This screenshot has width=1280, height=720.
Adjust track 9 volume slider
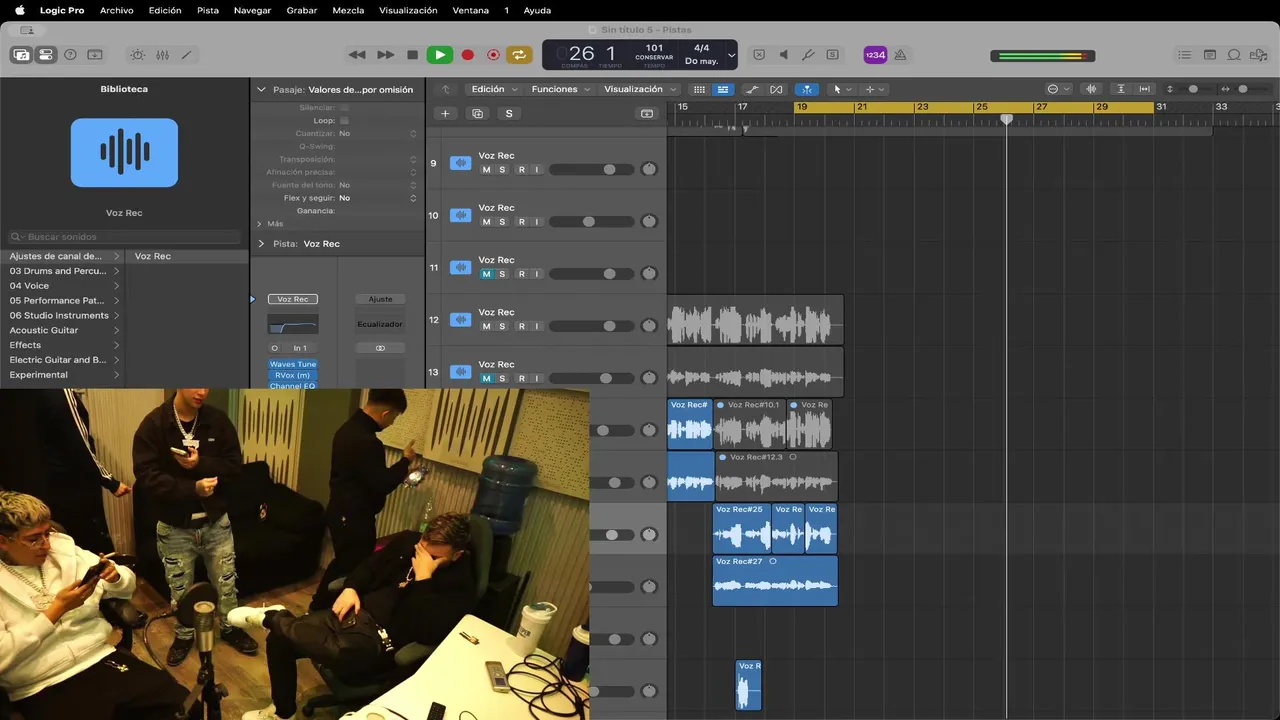coord(591,170)
